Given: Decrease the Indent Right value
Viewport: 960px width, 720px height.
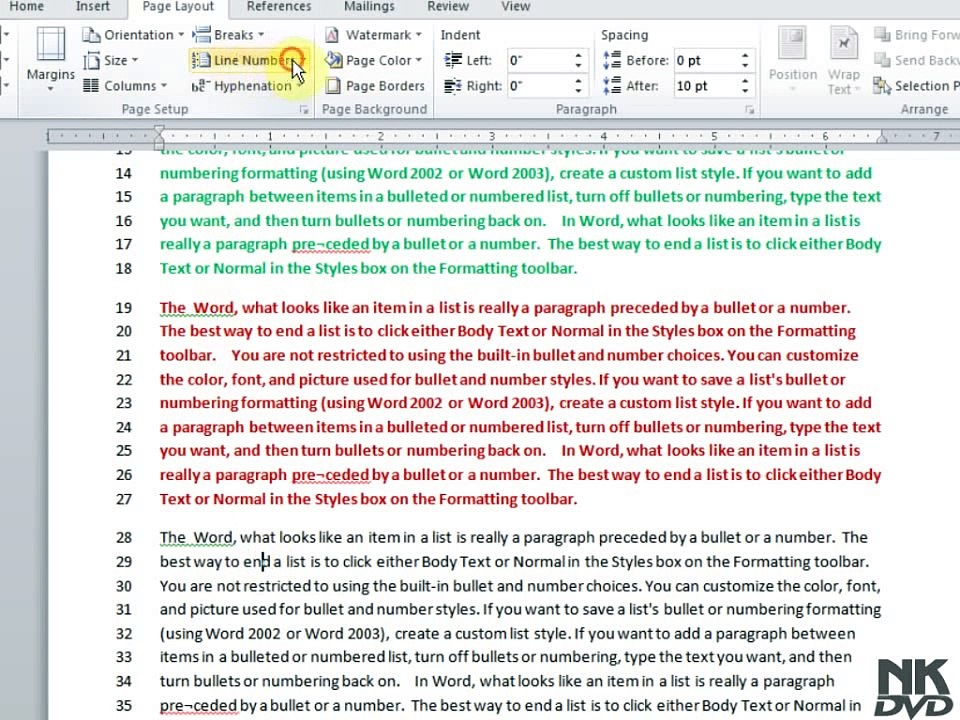Looking at the screenshot, I should [x=579, y=91].
